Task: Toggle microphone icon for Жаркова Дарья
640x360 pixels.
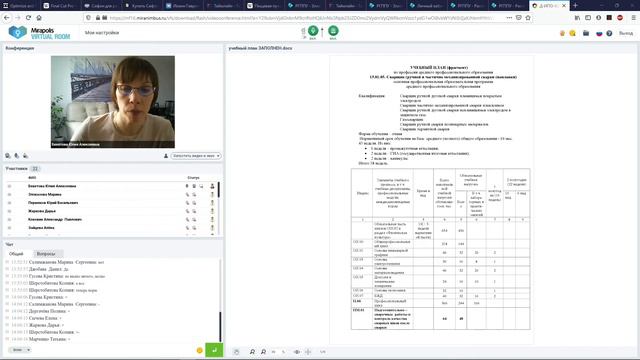Action: coord(187,211)
